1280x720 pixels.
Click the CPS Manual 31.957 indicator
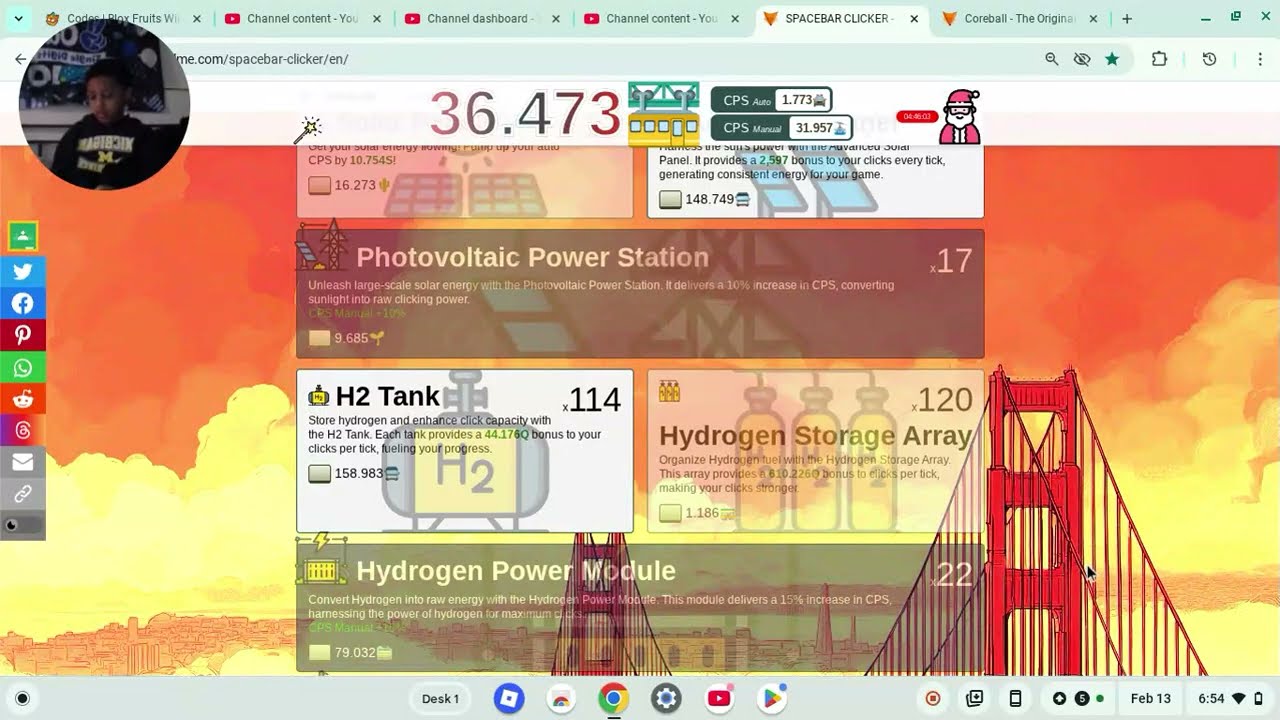pos(781,128)
